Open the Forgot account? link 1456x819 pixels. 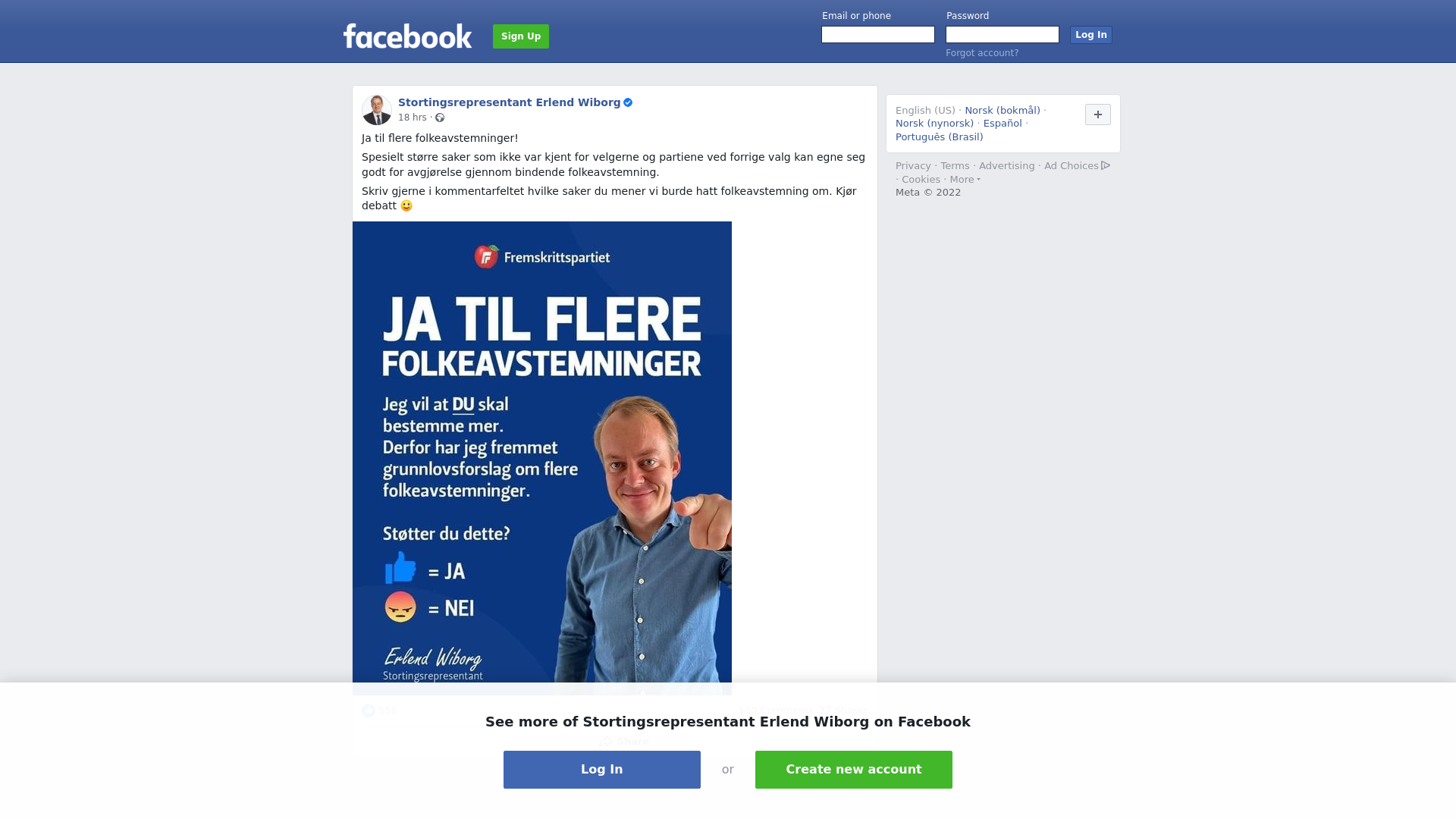982,53
